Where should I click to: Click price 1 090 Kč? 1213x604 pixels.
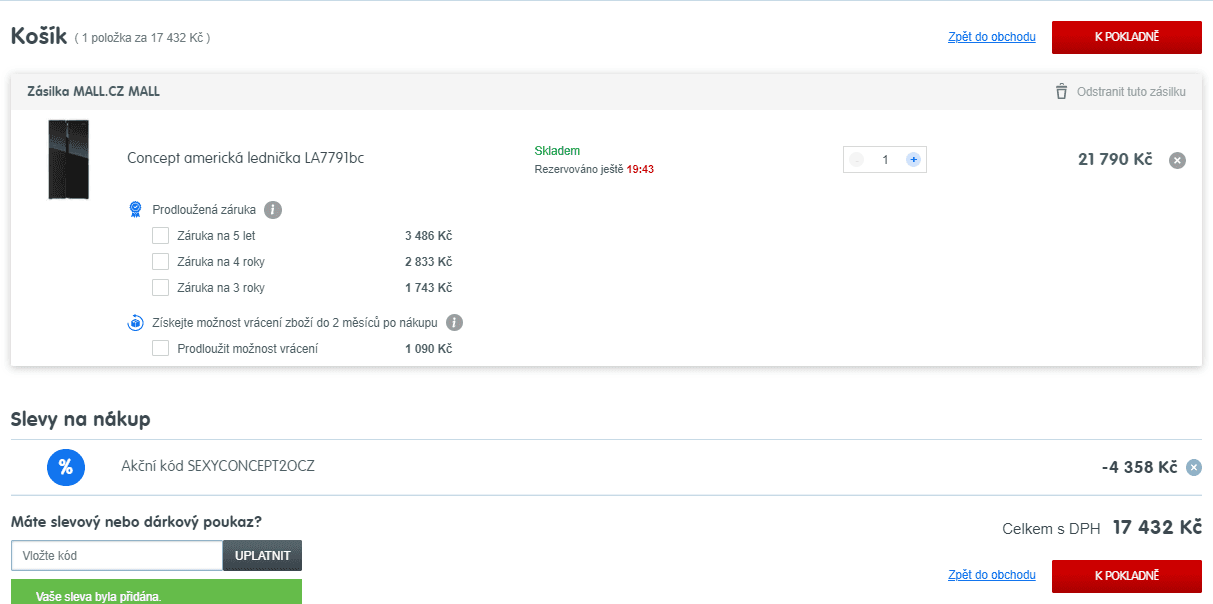click(x=428, y=349)
